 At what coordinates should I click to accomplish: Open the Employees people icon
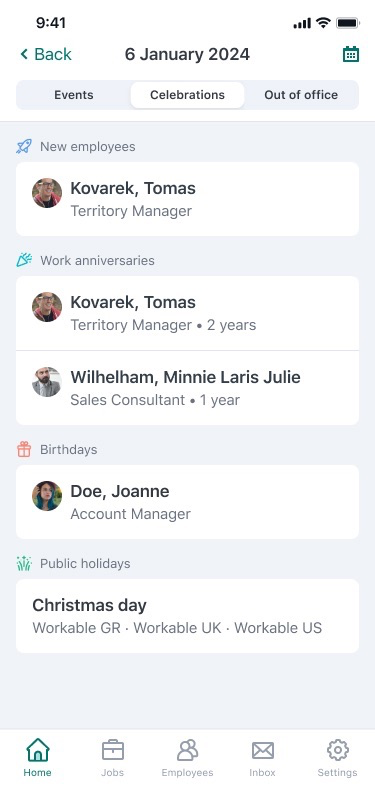pos(187,750)
